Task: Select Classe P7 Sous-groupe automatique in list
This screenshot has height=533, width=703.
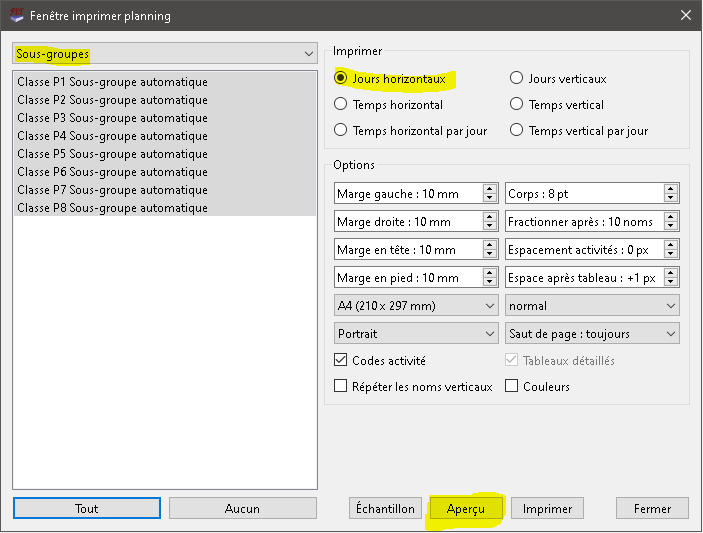Action: click(x=113, y=190)
